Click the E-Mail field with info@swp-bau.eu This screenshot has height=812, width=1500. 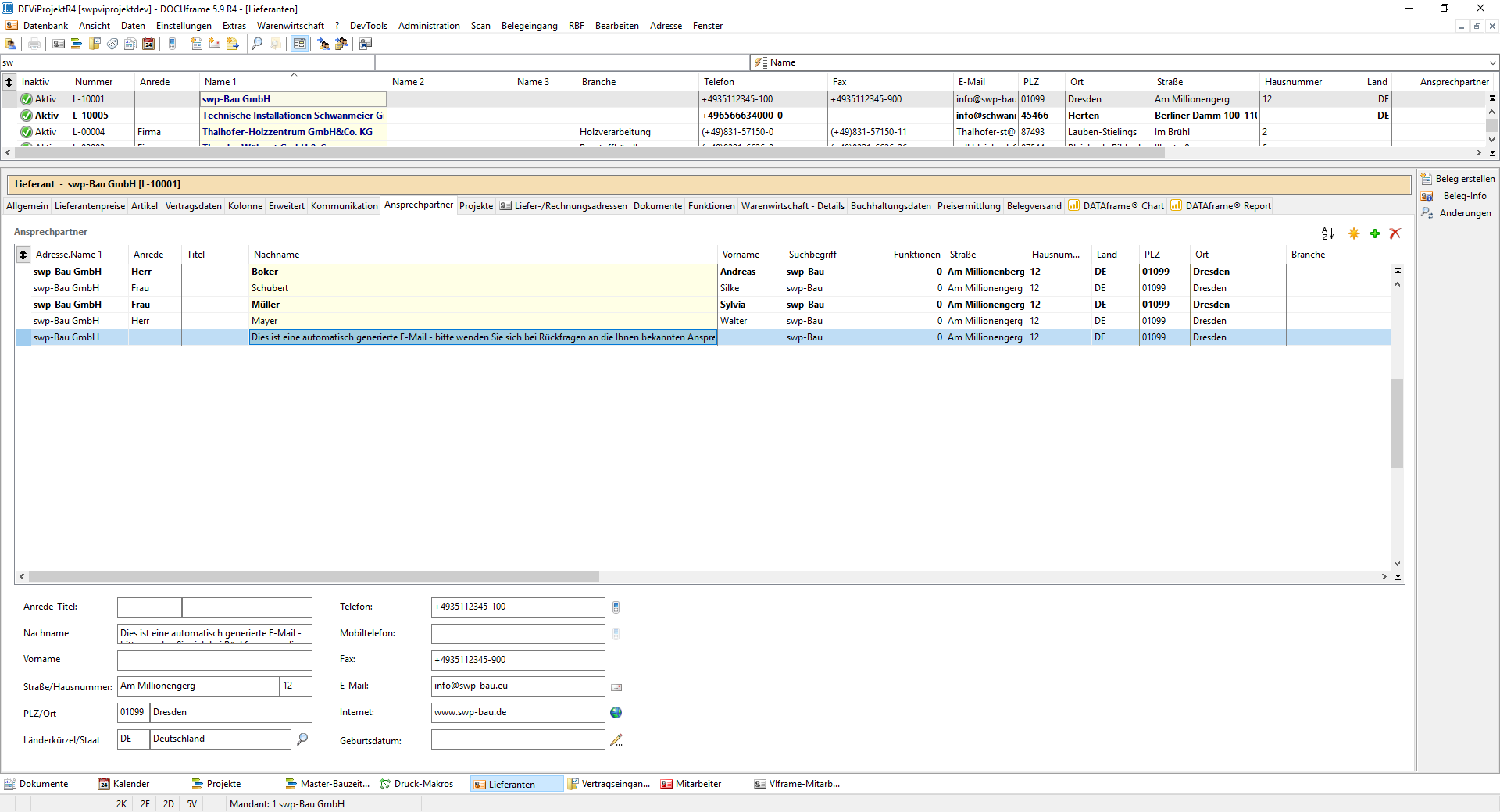[518, 686]
